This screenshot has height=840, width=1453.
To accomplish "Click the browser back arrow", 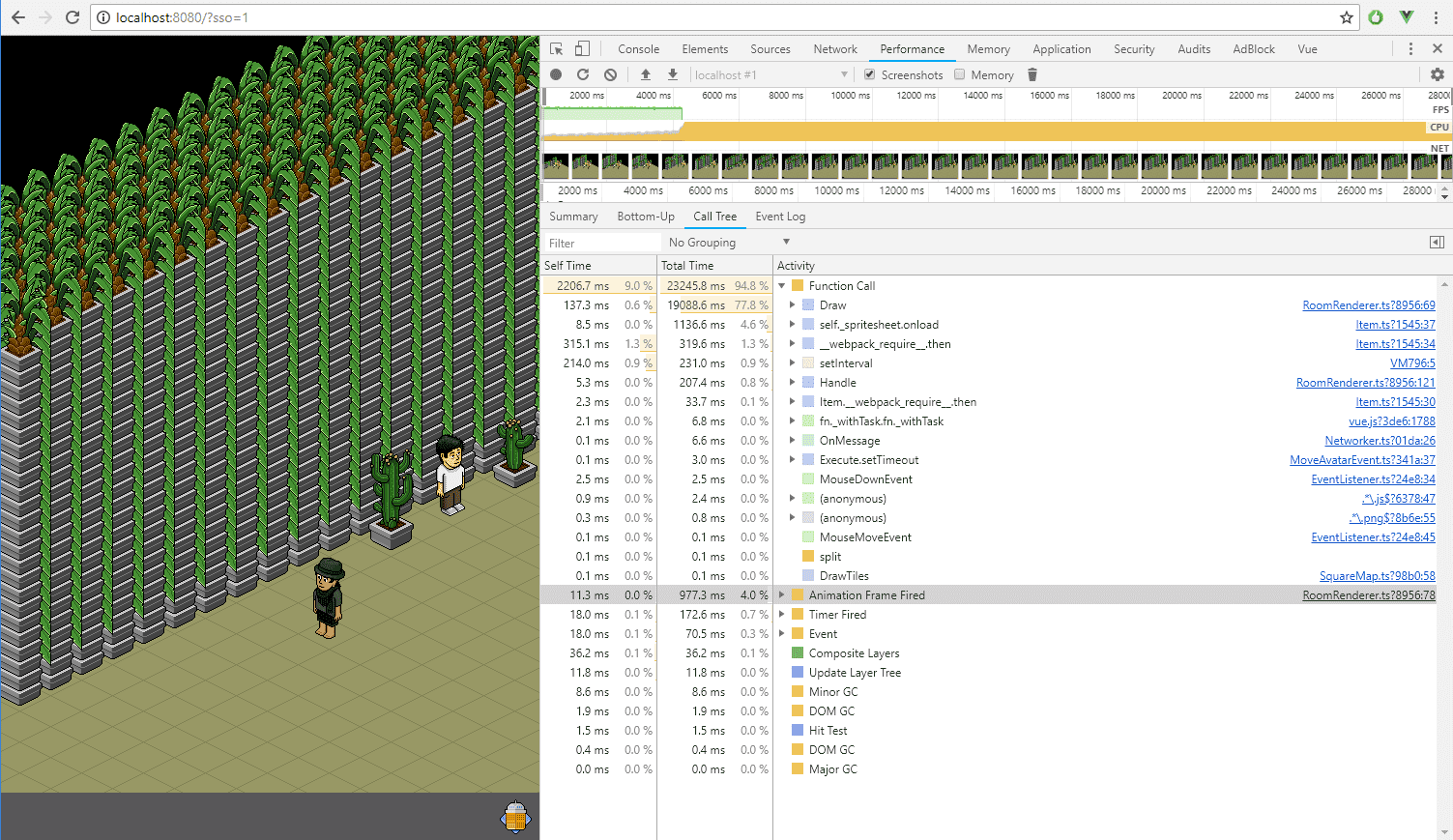I will (x=17, y=17).
